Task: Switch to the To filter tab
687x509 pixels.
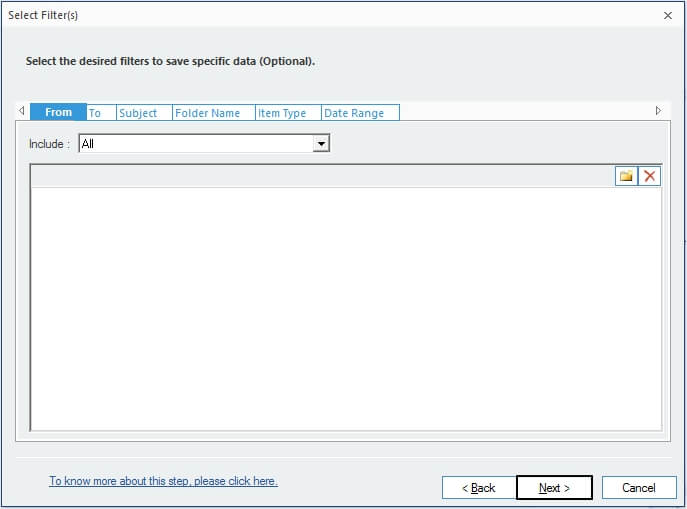Action: [101, 113]
